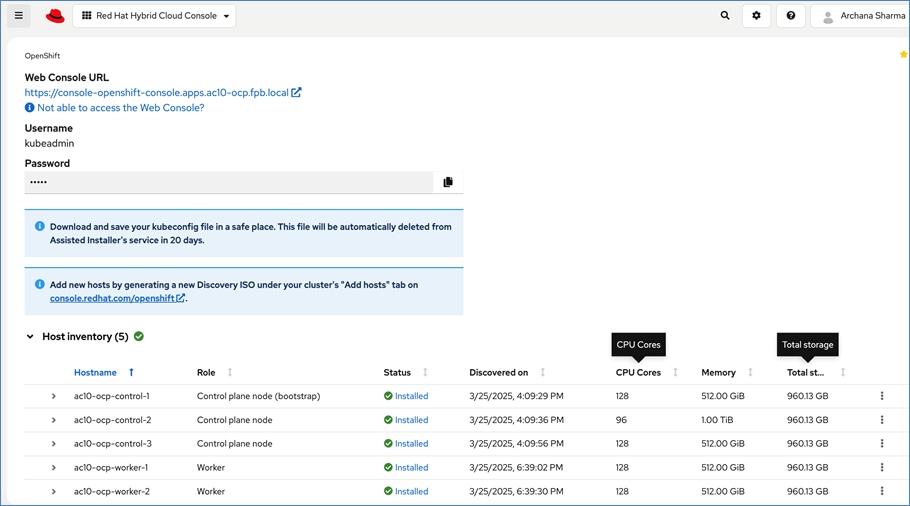Open the settings gear menu
910x506 pixels.
[756, 16]
